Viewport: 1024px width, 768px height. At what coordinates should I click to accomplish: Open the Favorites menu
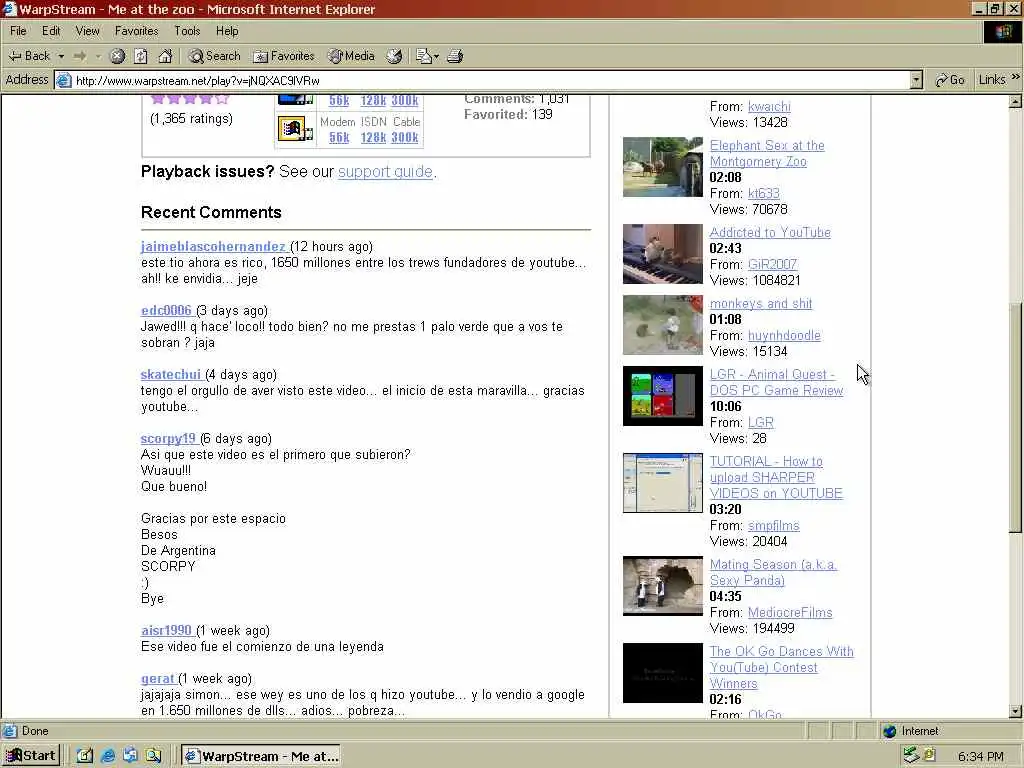click(136, 31)
